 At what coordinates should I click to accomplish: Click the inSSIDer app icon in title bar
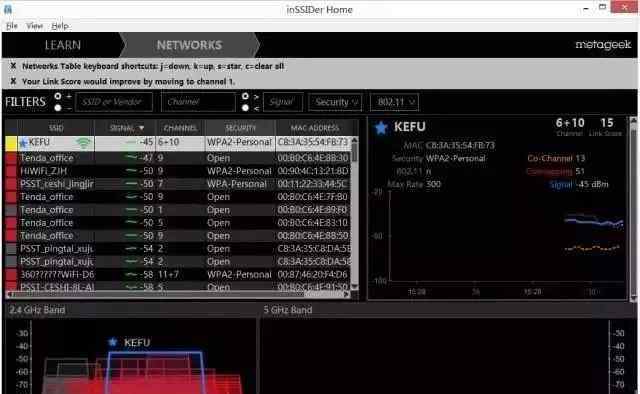click(7, 9)
